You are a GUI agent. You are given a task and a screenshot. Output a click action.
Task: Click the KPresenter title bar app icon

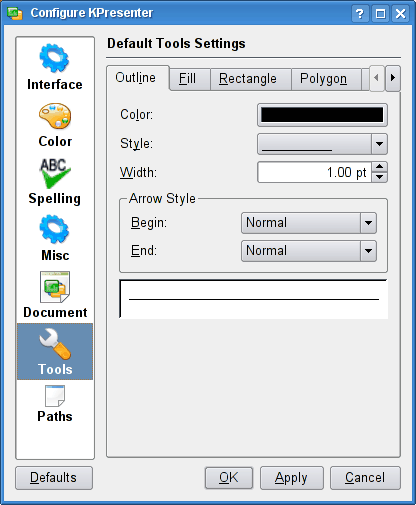(15, 13)
